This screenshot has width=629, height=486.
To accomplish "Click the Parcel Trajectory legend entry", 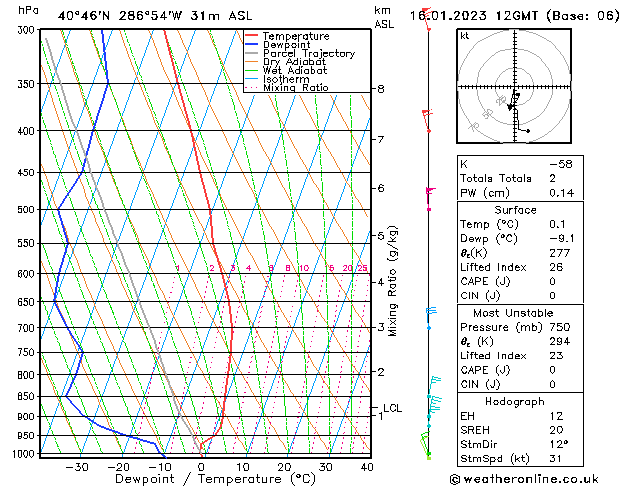I will coord(309,53).
